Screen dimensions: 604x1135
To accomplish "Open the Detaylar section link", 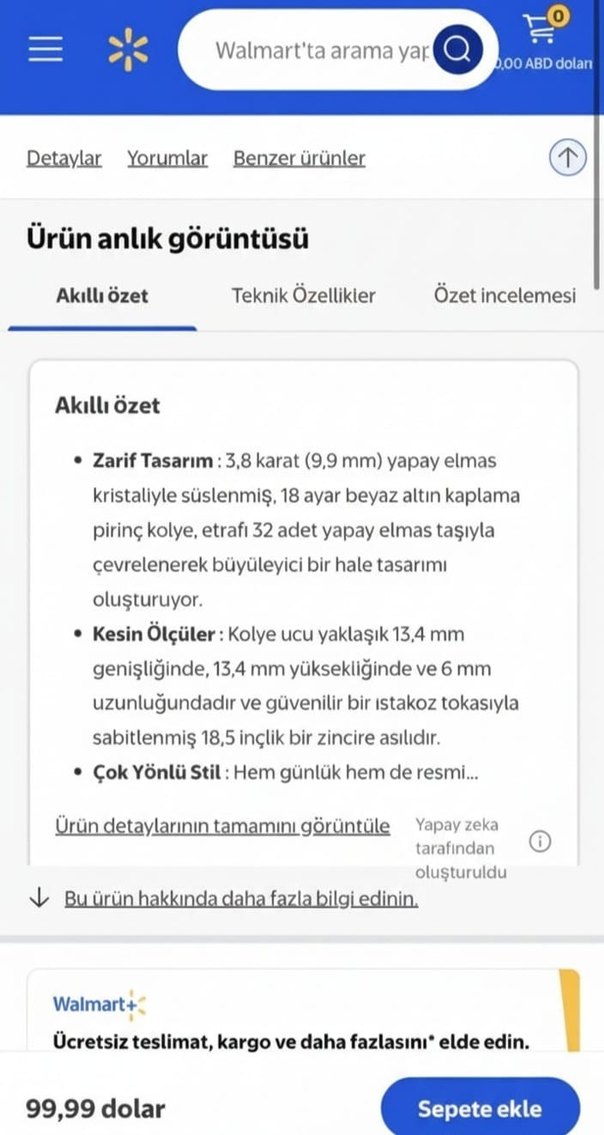I will [x=63, y=158].
